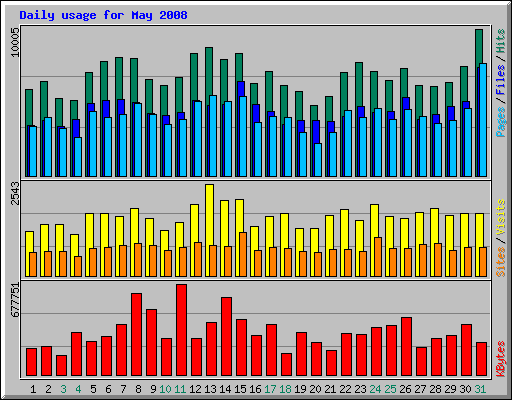The height and width of the screenshot is (400, 512).
Task: Click day 3 on the x-axis
Action: (x=63, y=389)
